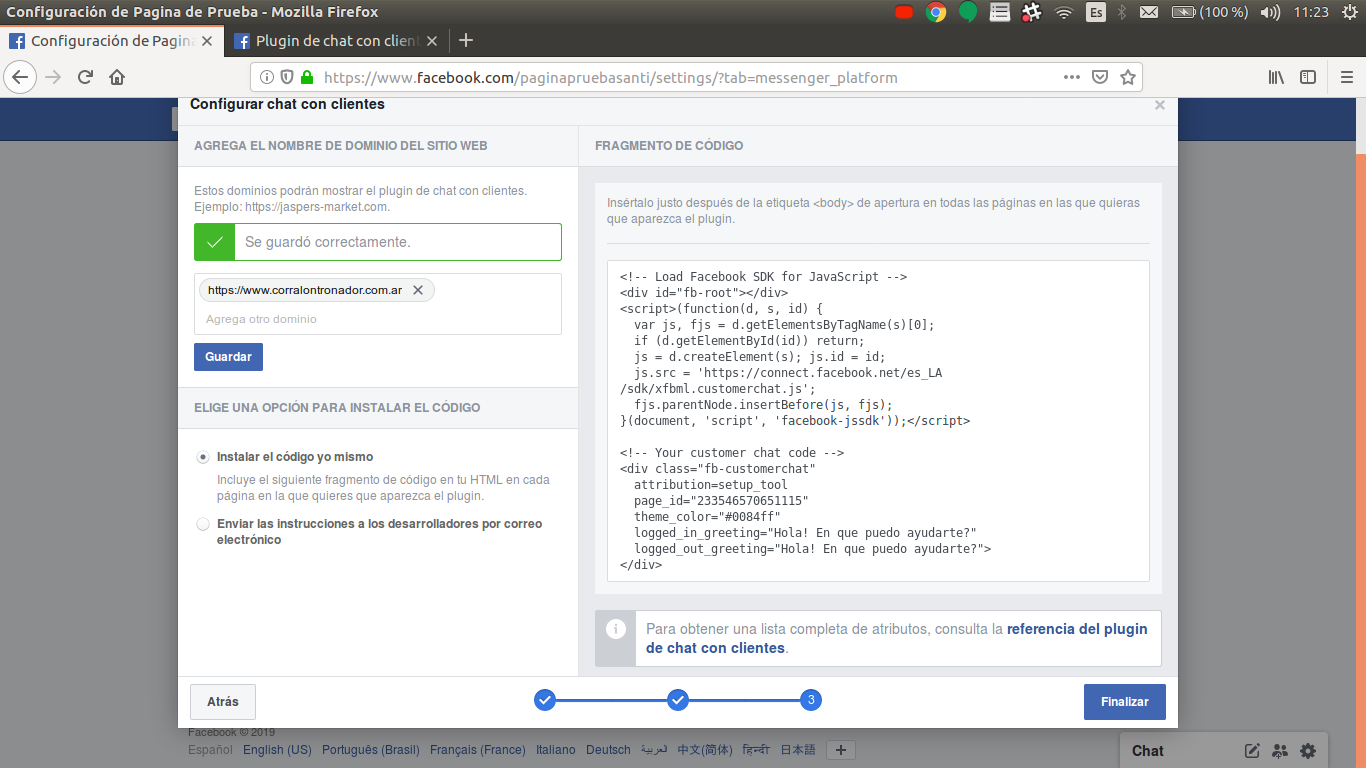The width and height of the screenshot is (1366, 768).
Task: Reload the current page
Action: 86,77
